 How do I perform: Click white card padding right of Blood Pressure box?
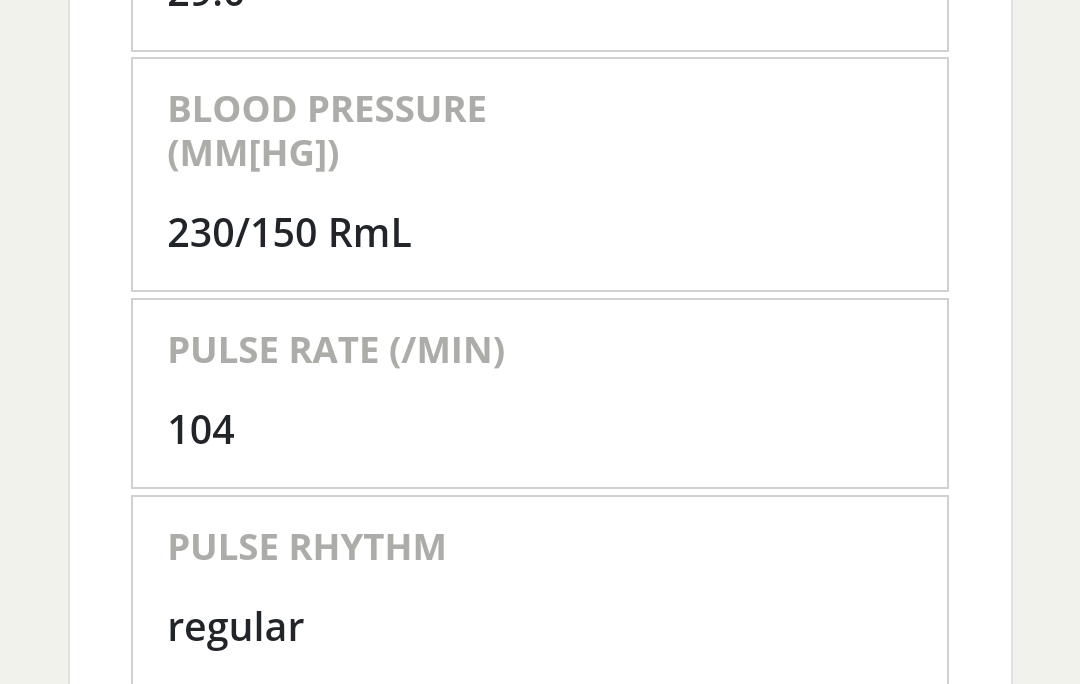[980, 175]
